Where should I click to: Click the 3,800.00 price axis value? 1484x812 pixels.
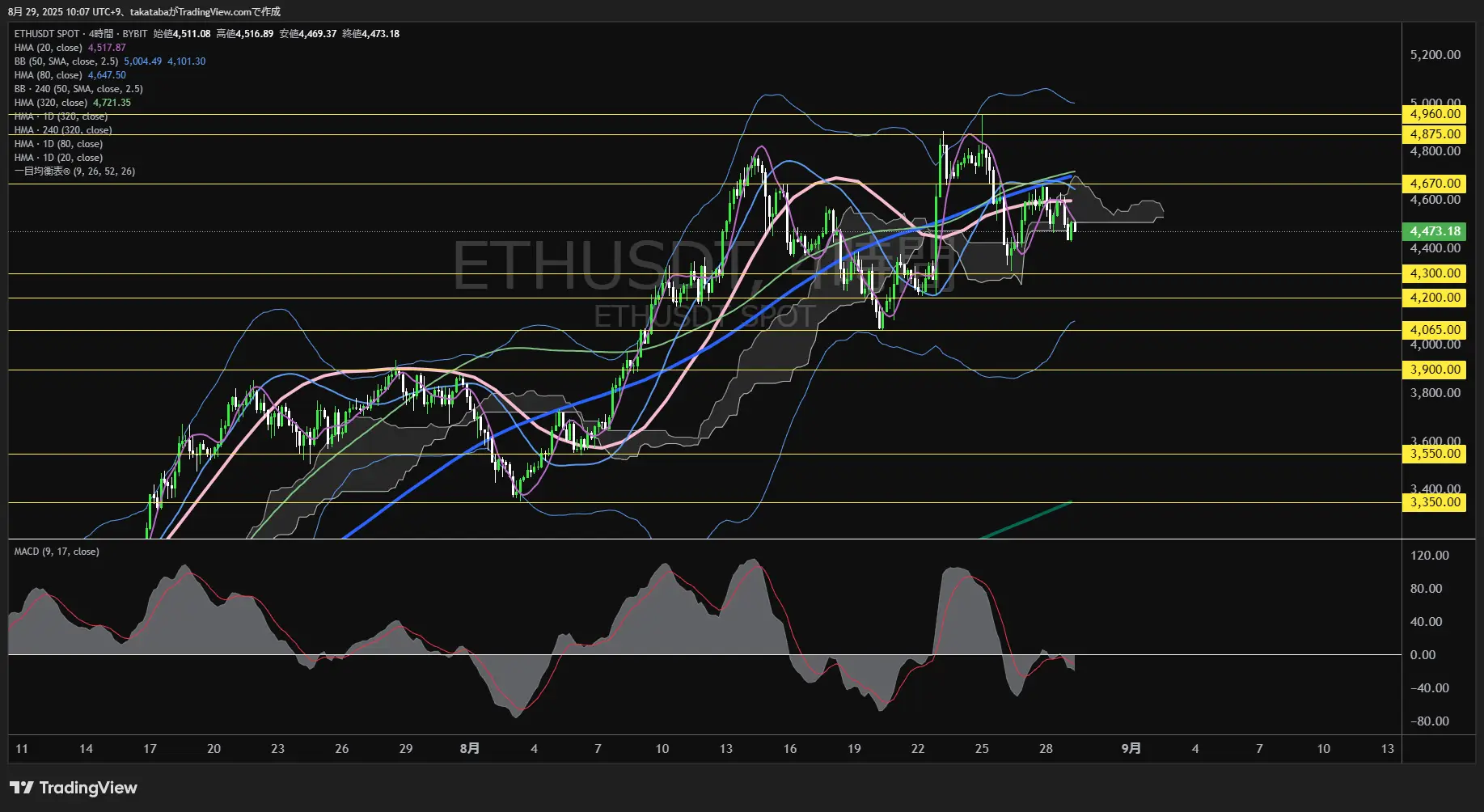tap(1435, 393)
